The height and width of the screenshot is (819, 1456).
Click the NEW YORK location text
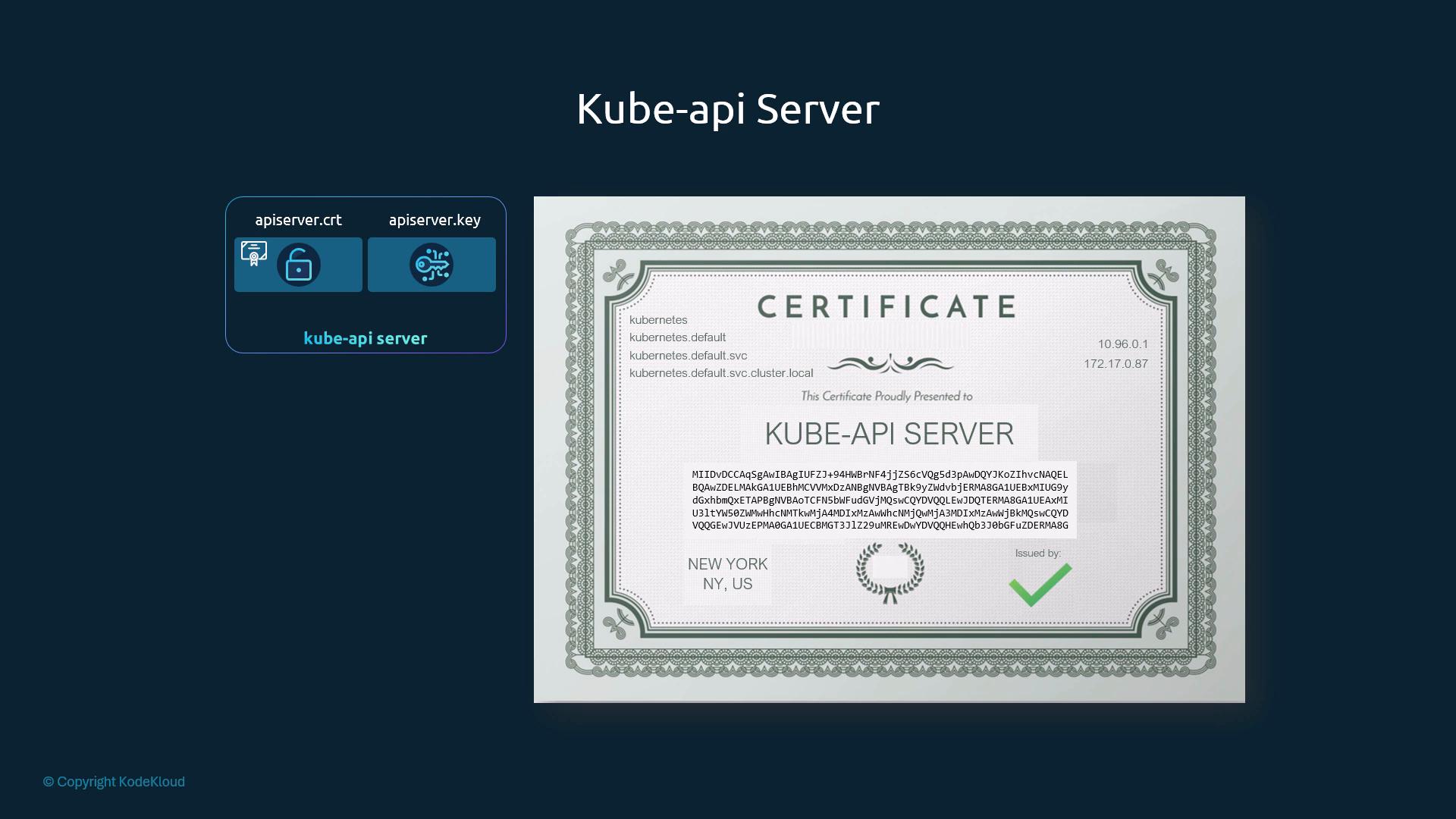tap(727, 564)
